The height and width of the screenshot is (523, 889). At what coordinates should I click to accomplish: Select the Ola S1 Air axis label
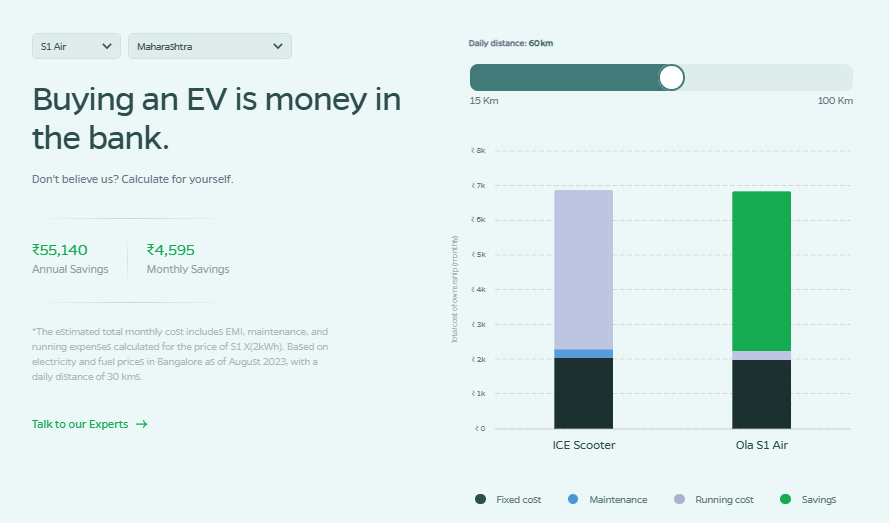coord(761,445)
